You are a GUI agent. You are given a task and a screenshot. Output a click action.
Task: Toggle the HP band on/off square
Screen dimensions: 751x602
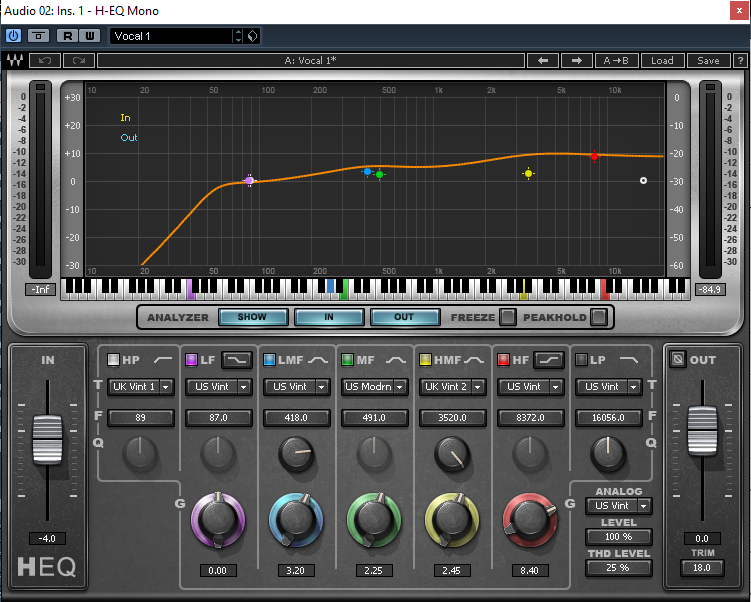pyautogui.click(x=113, y=360)
